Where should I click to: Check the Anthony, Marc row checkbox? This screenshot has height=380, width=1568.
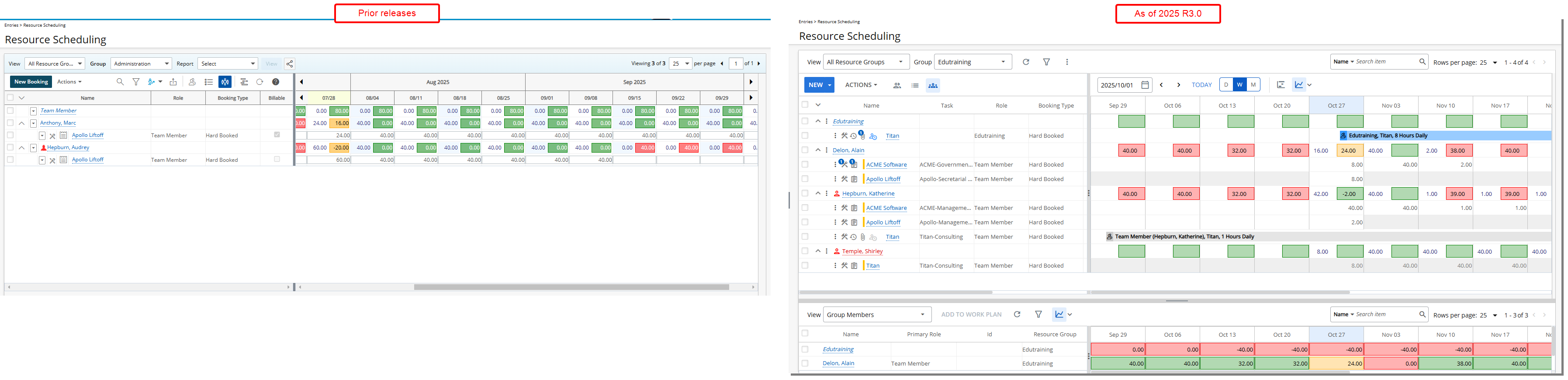10,123
